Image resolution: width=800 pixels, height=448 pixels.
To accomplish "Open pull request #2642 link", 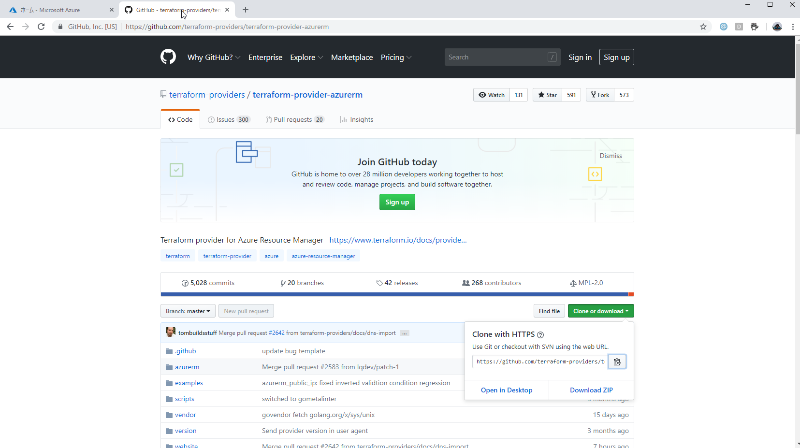I will [276, 333].
